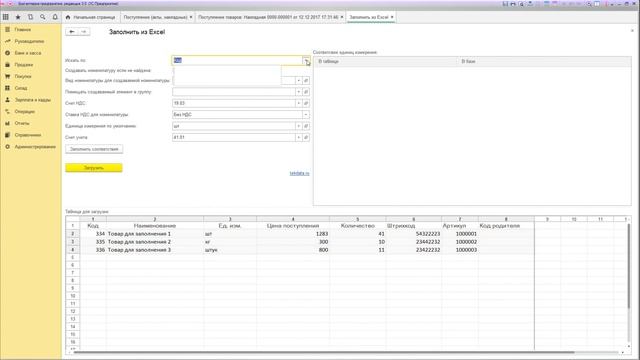Click the table's horizontal scrollbar
Screen dimensions: 640x360
324,352
